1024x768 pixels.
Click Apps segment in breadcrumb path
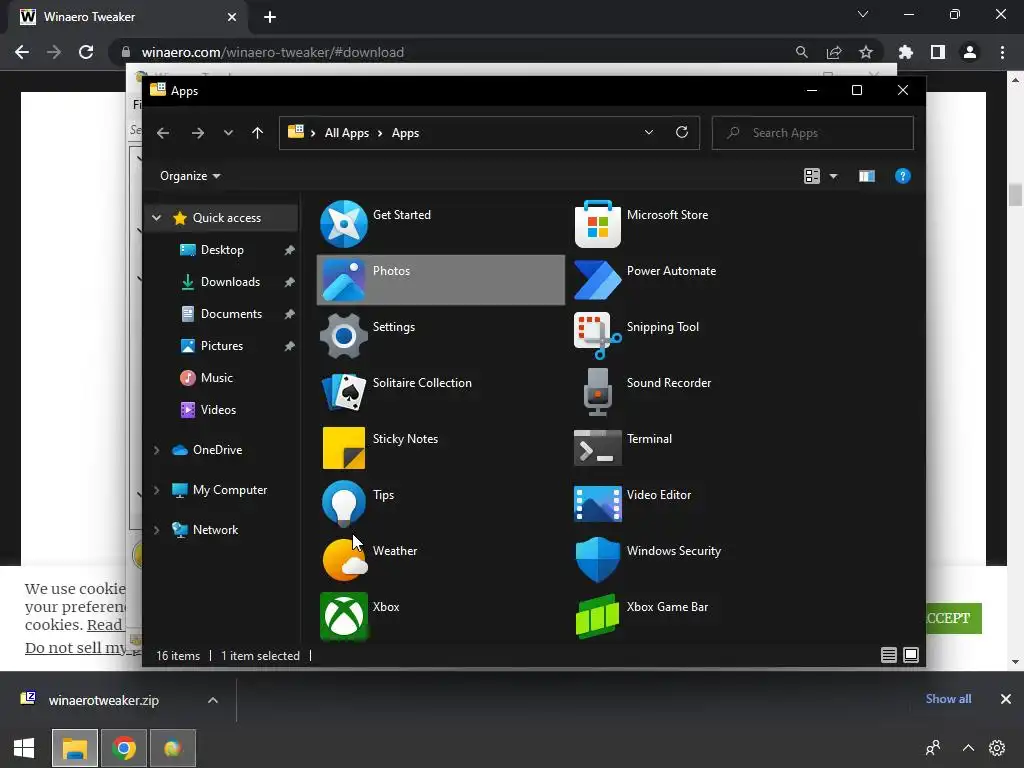(x=405, y=133)
